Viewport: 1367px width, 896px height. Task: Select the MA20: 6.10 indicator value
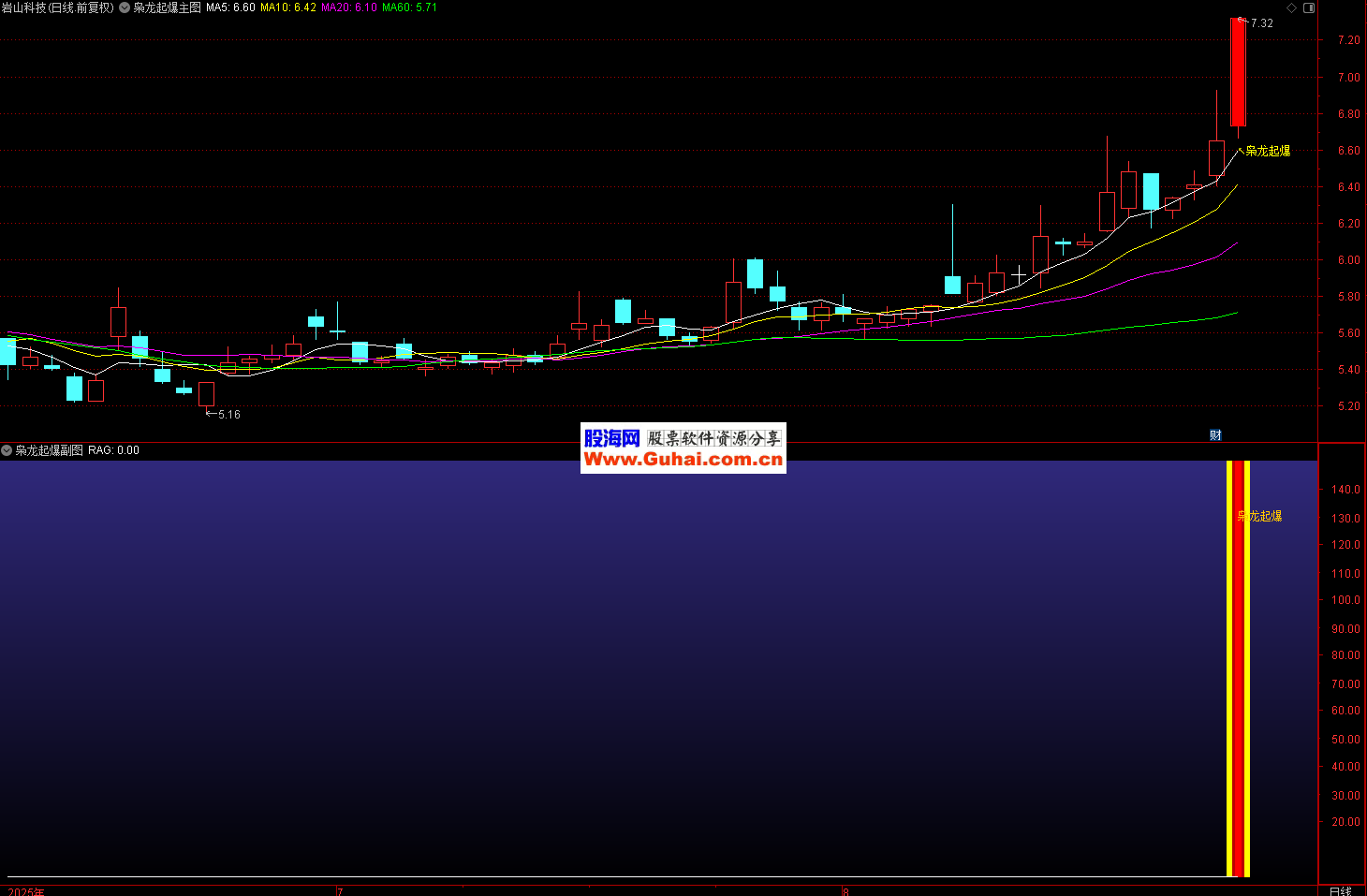[x=349, y=7]
